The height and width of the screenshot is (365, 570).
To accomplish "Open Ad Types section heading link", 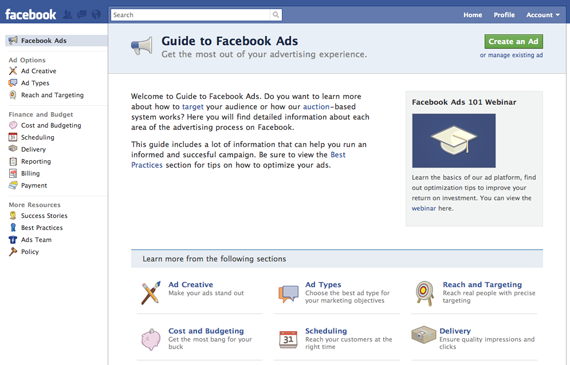I will (x=323, y=284).
